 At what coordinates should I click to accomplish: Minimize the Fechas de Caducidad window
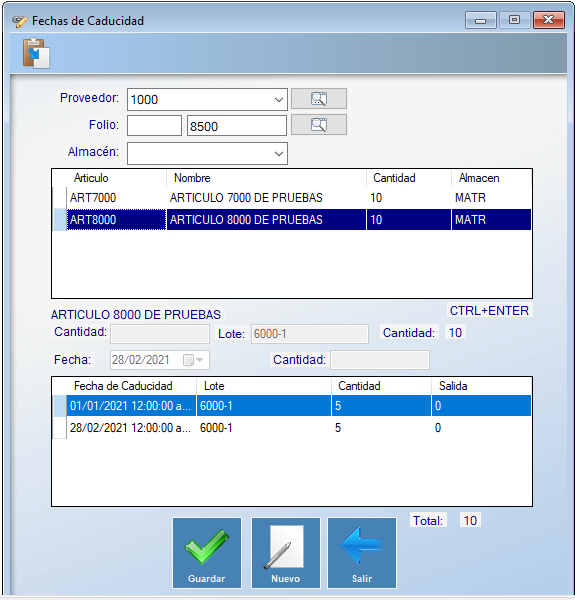[481, 20]
